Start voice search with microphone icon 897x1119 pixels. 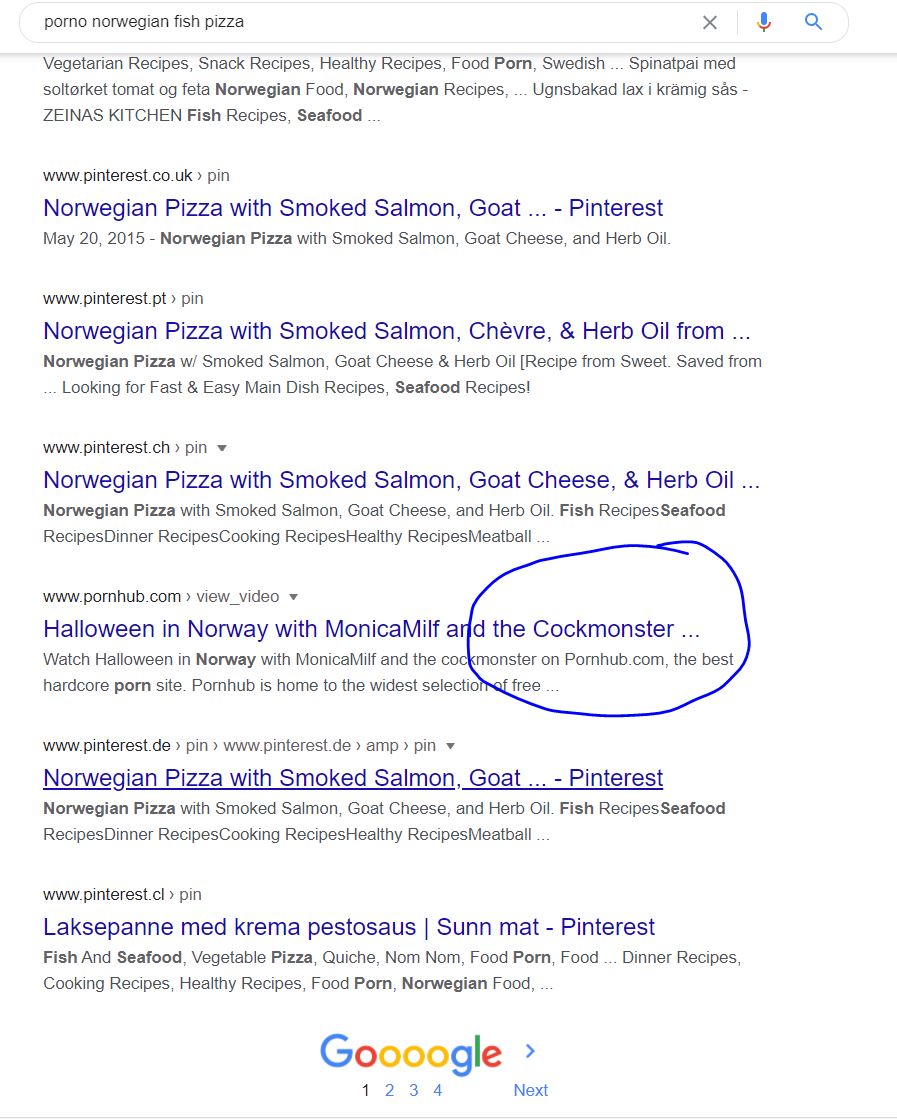tap(764, 22)
